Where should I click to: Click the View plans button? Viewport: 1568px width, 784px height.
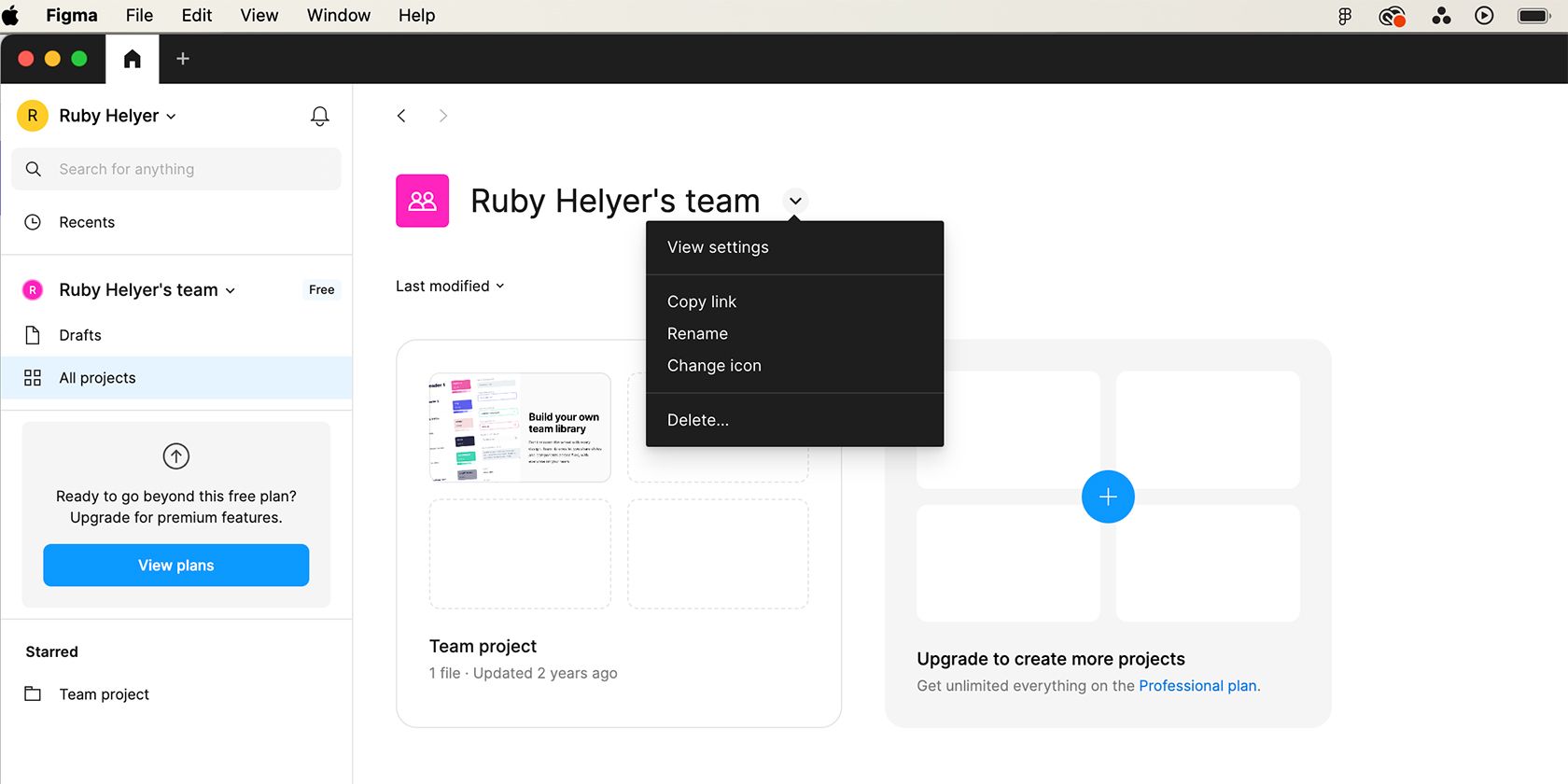pos(175,566)
